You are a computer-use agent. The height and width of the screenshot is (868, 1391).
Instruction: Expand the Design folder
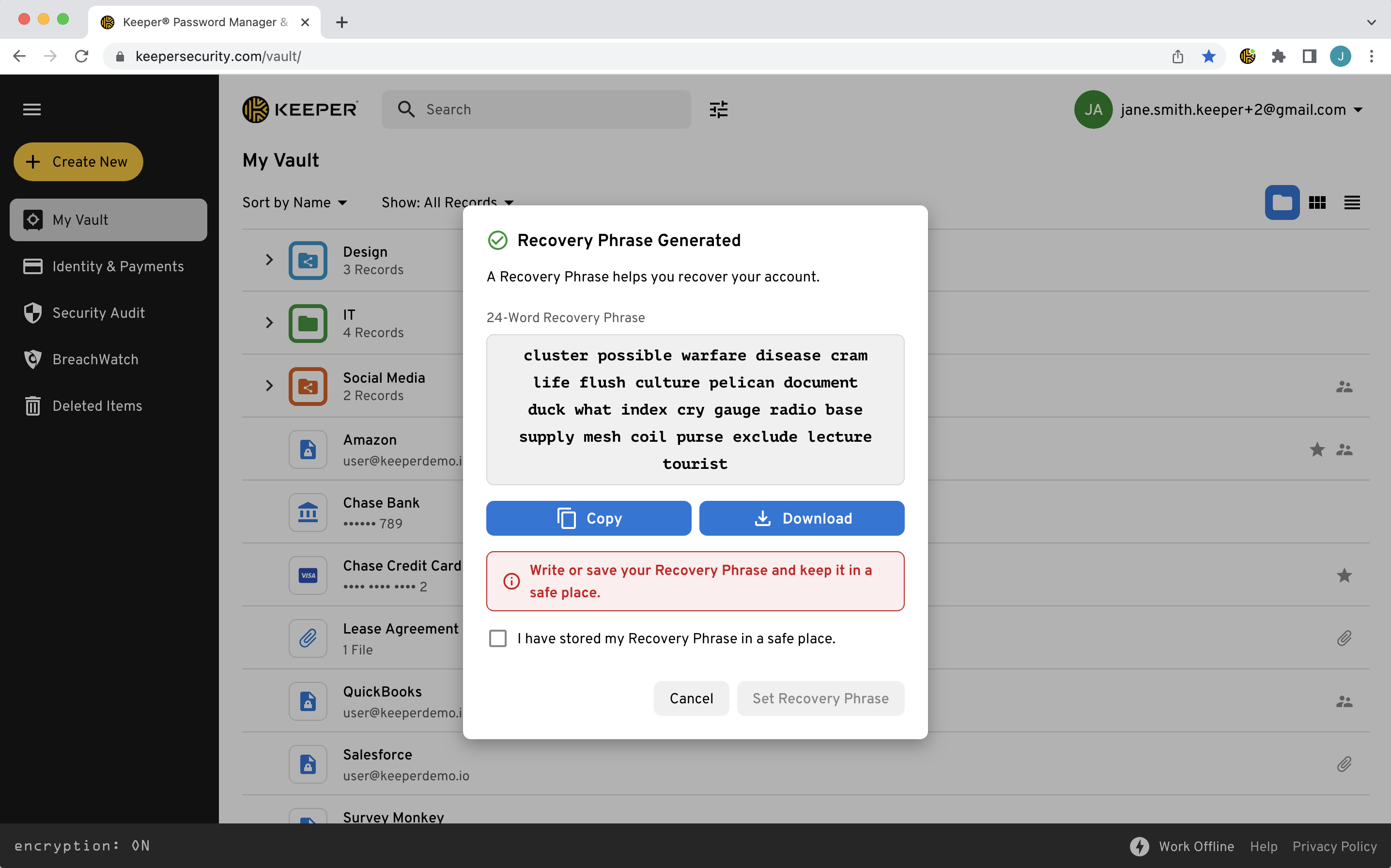pos(269,260)
